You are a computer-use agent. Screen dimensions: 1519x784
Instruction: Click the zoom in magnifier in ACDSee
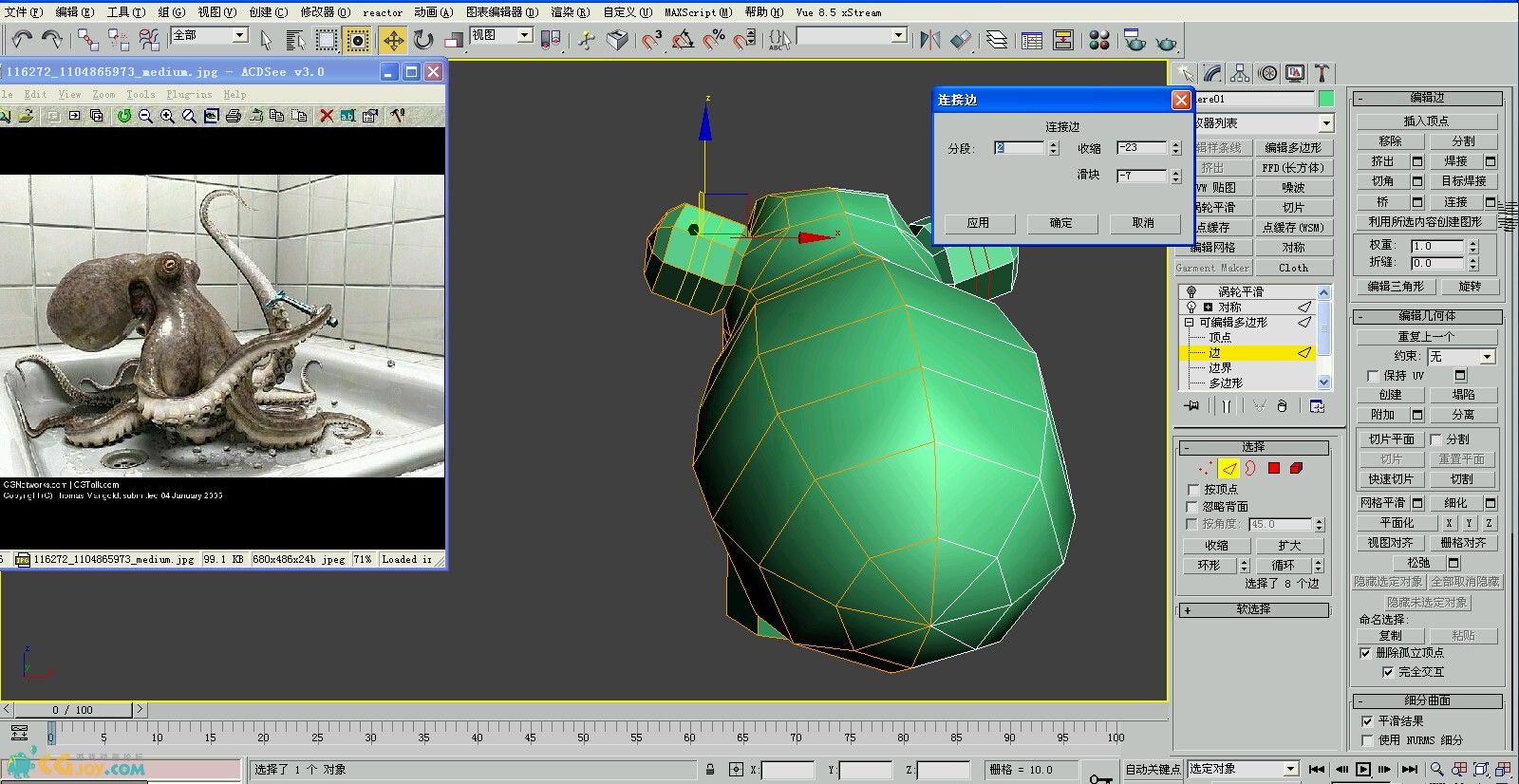167,116
